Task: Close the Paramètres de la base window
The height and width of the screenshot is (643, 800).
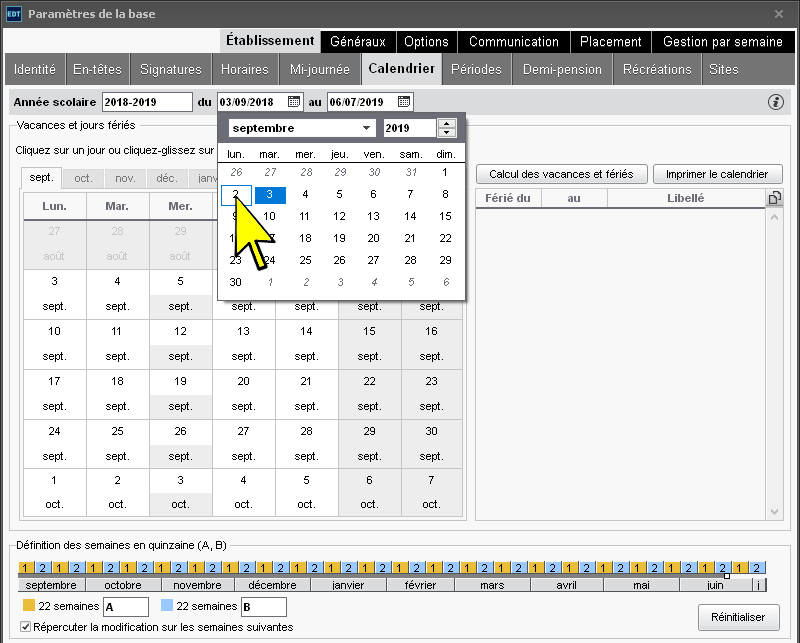Action: pyautogui.click(x=779, y=14)
